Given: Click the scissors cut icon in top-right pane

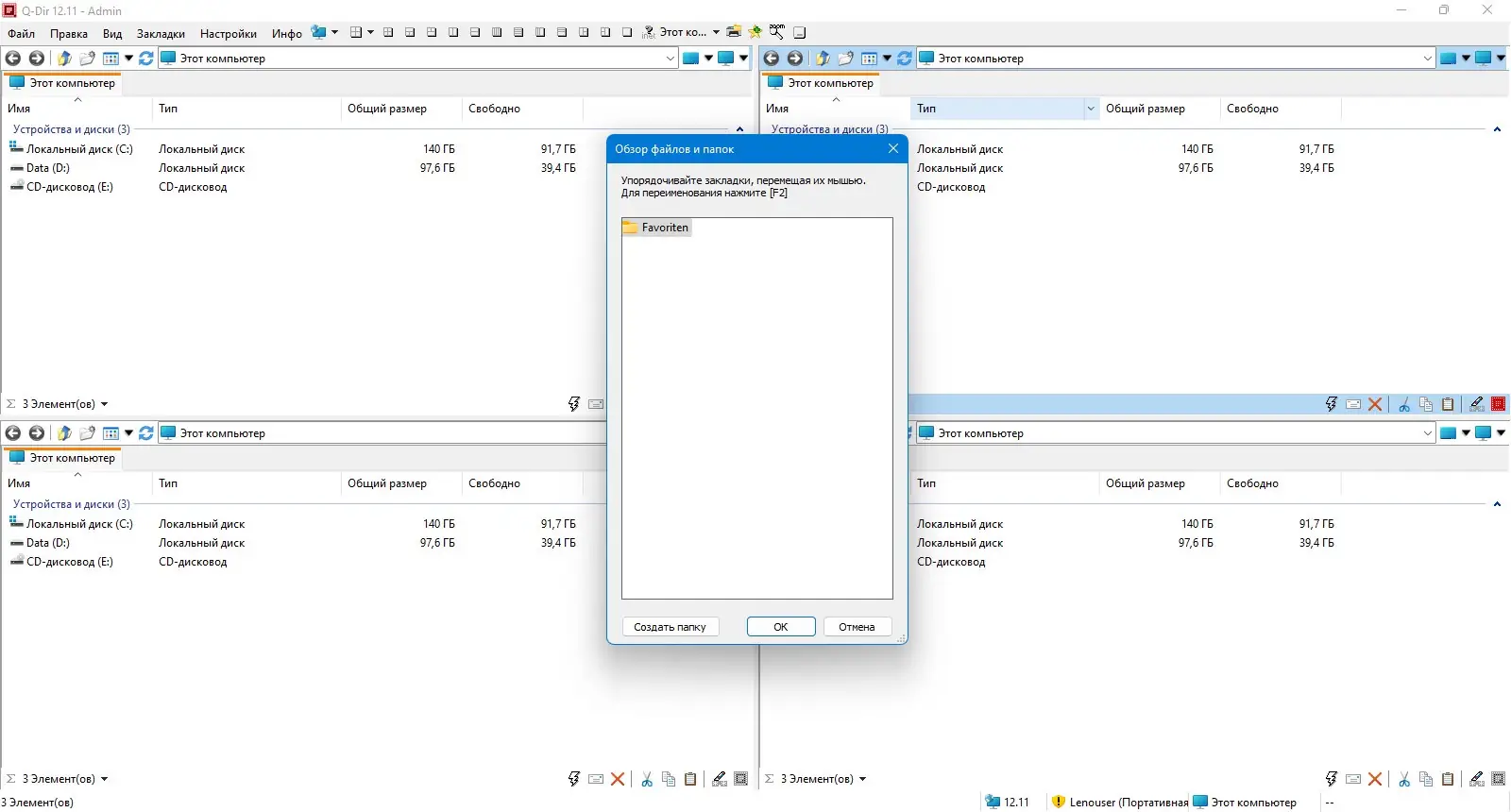Looking at the screenshot, I should [x=1404, y=404].
